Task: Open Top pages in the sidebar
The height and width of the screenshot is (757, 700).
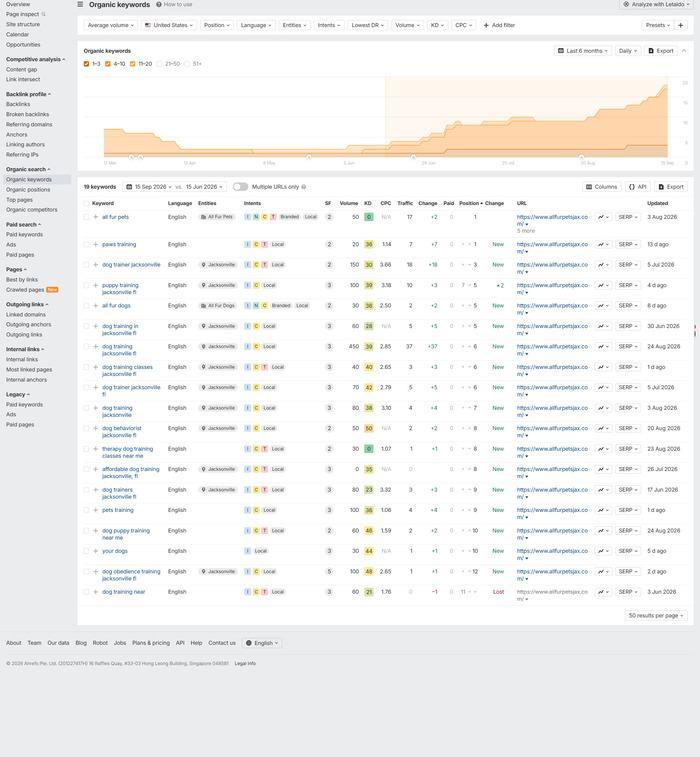Action: (x=19, y=200)
